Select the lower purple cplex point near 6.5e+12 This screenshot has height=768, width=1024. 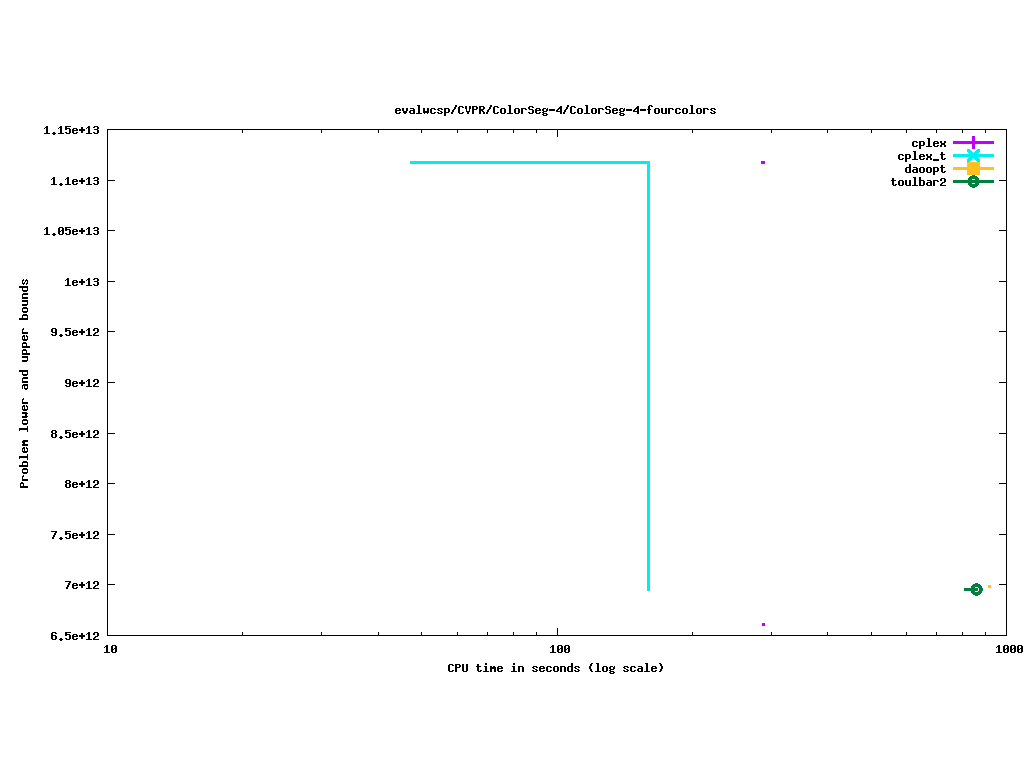coord(763,625)
